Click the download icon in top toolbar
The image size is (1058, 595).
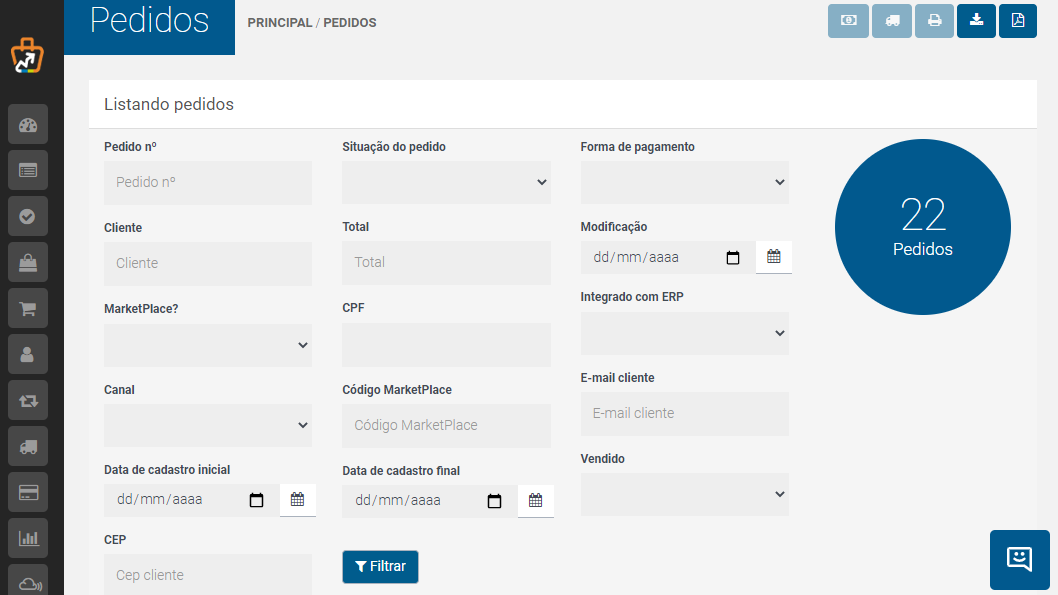976,20
